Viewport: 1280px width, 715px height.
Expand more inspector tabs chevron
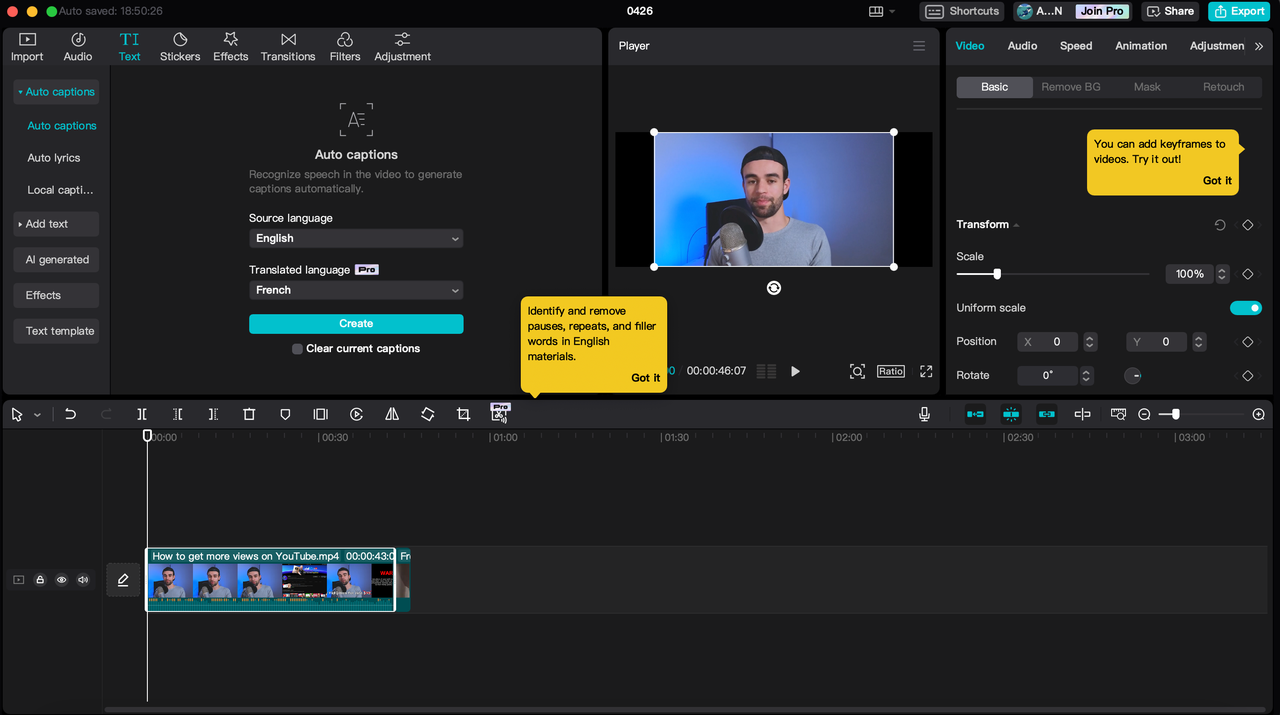coord(1259,46)
